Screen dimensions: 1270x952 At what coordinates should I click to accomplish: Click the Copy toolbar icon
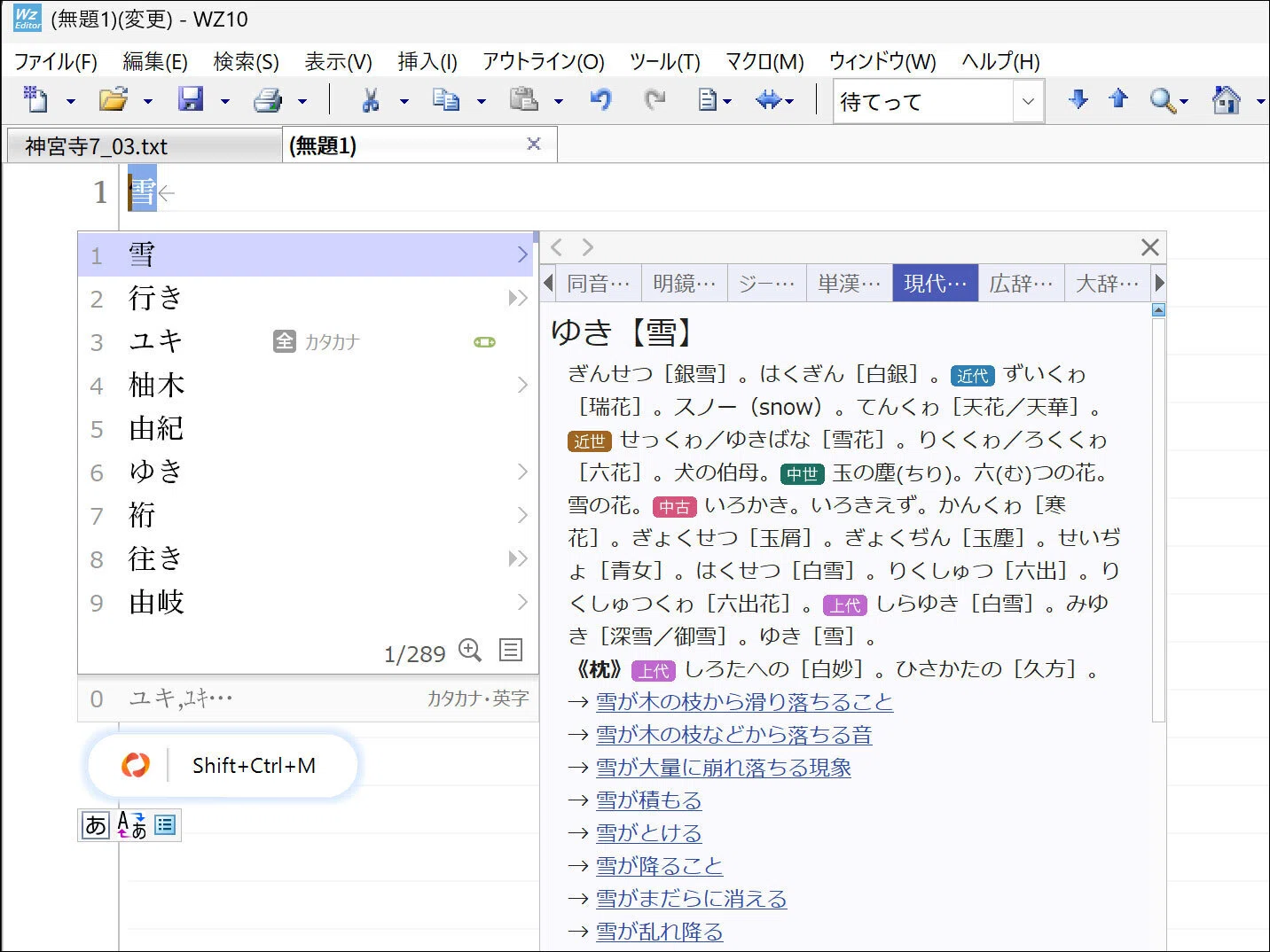[446, 99]
